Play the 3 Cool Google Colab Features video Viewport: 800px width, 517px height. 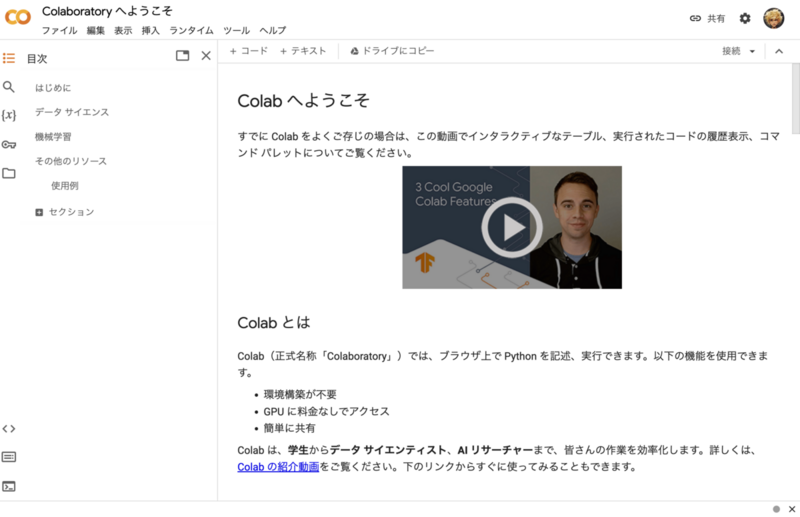click(x=512, y=227)
